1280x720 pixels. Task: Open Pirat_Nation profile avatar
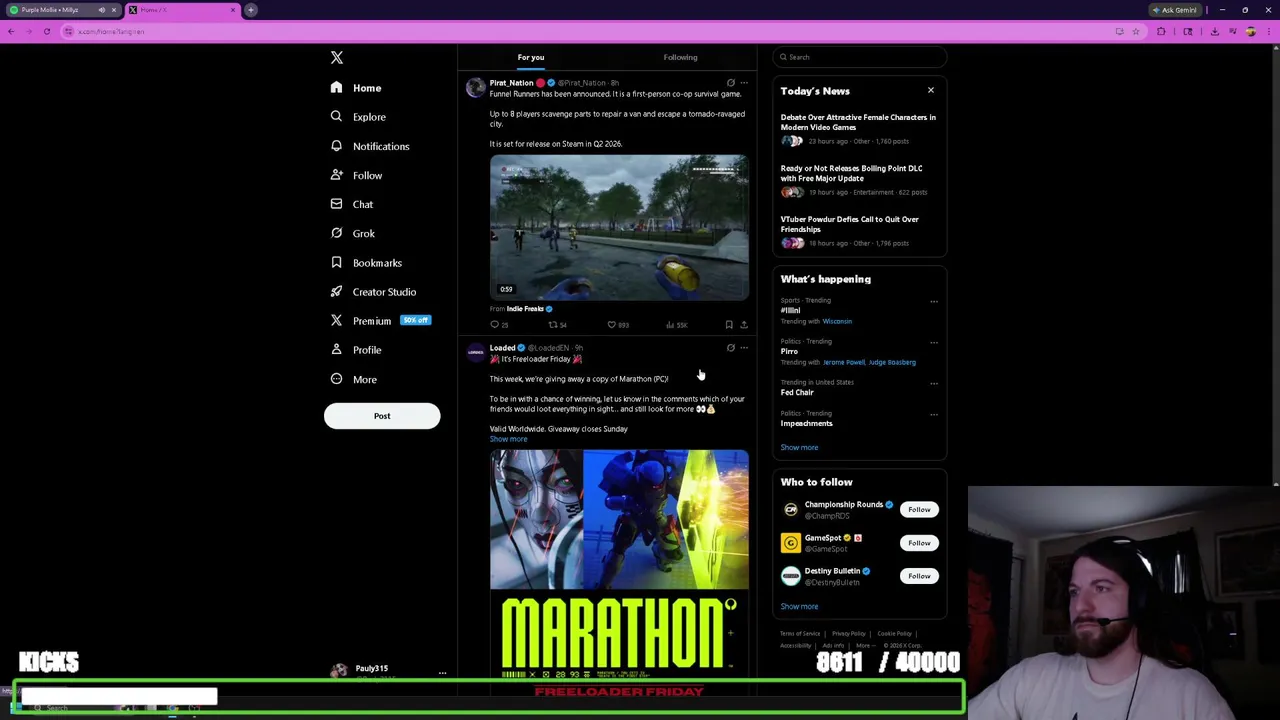coord(475,88)
